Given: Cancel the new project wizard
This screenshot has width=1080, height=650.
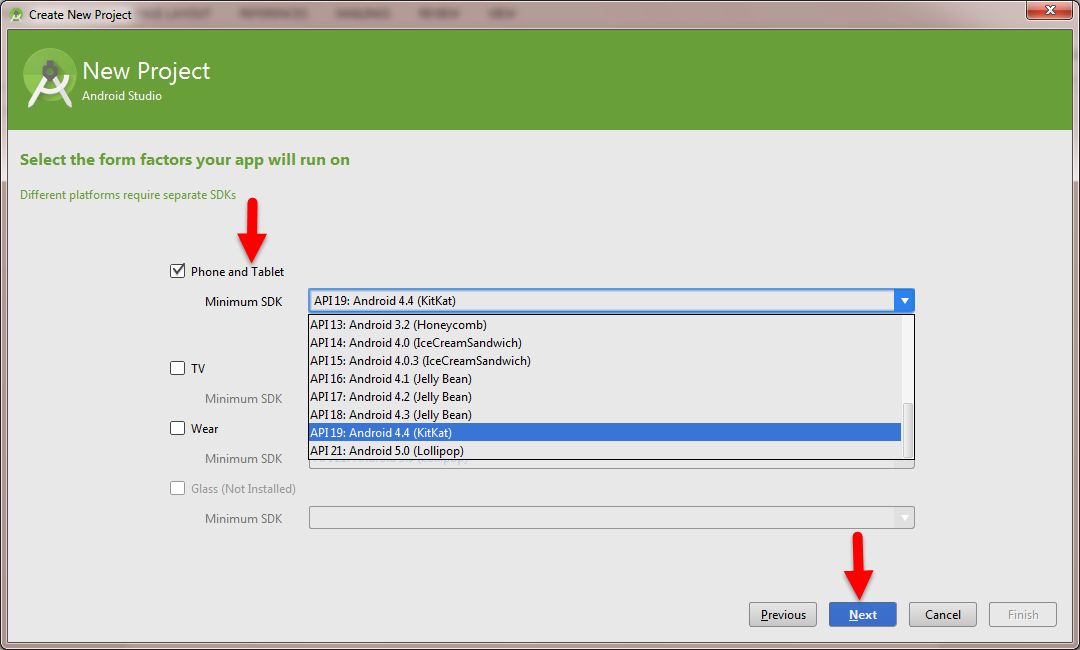Looking at the screenshot, I should (x=943, y=615).
